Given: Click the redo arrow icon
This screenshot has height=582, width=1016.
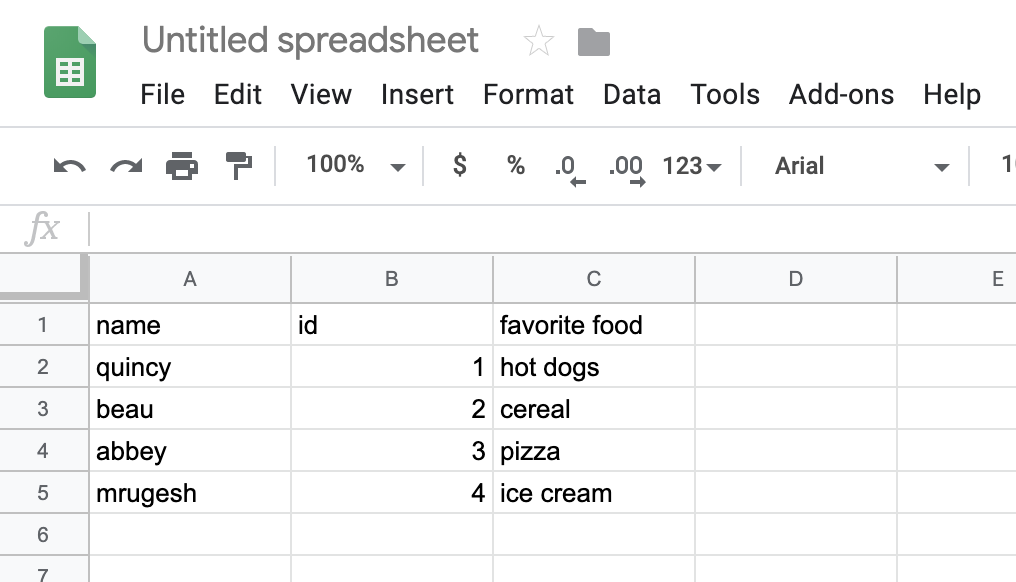Looking at the screenshot, I should pyautogui.click(x=126, y=166).
